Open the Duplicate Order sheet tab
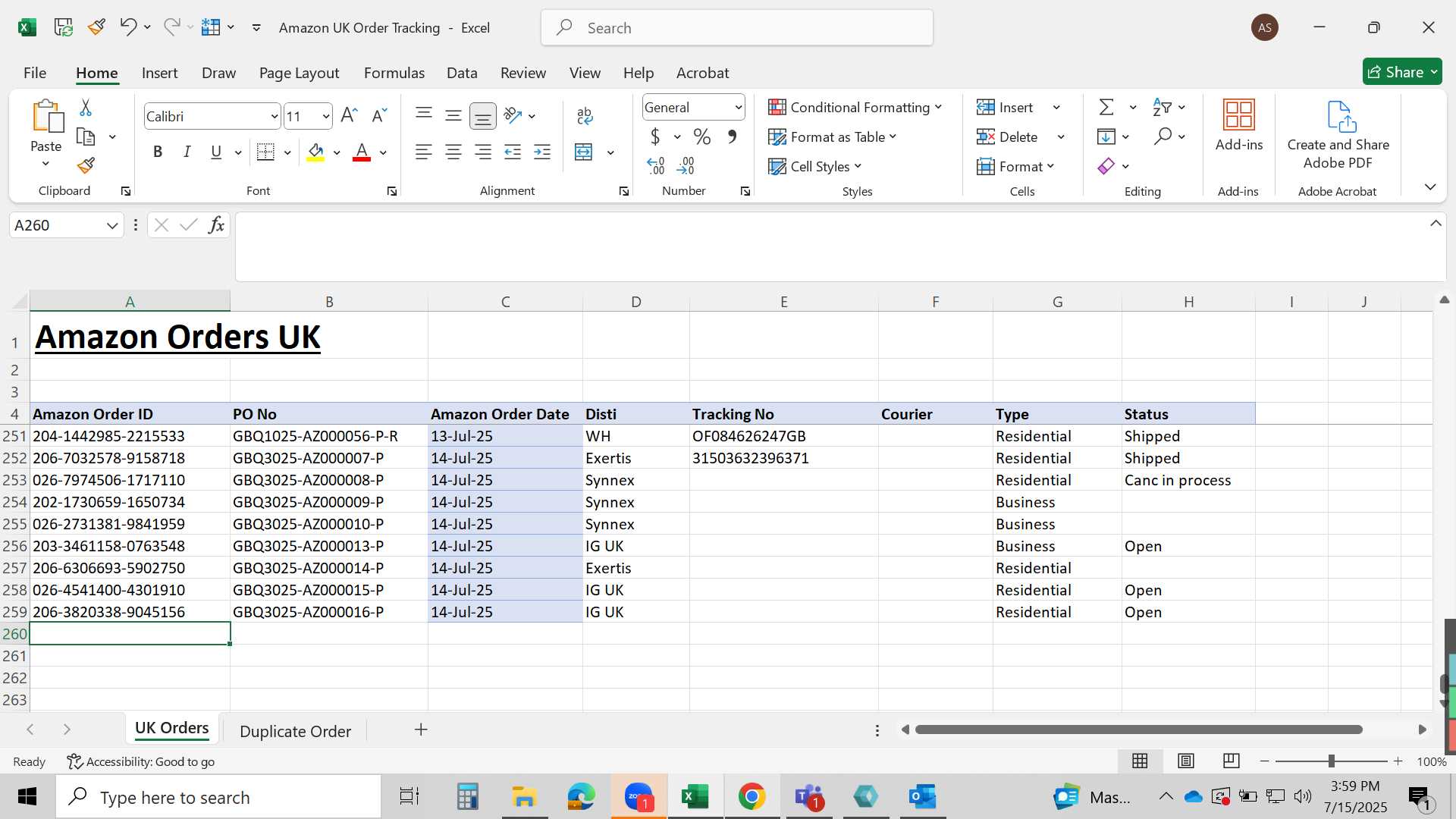This screenshot has width=1456, height=819. click(x=295, y=731)
